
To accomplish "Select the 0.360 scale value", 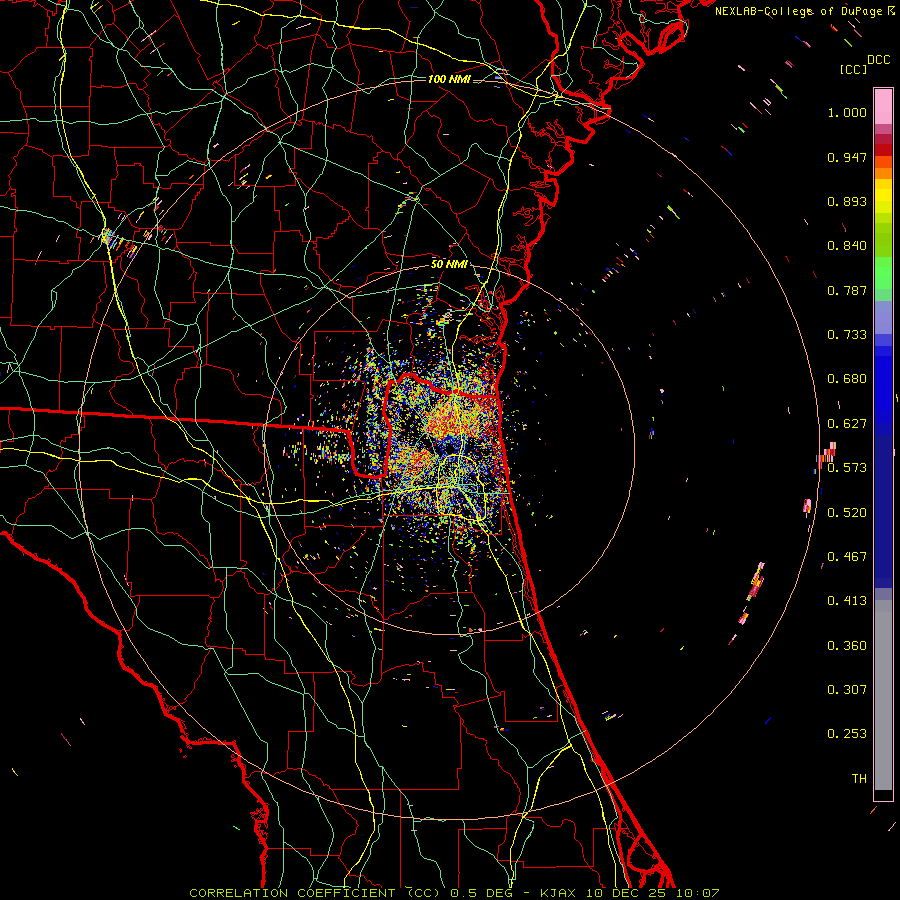I will click(x=847, y=646).
